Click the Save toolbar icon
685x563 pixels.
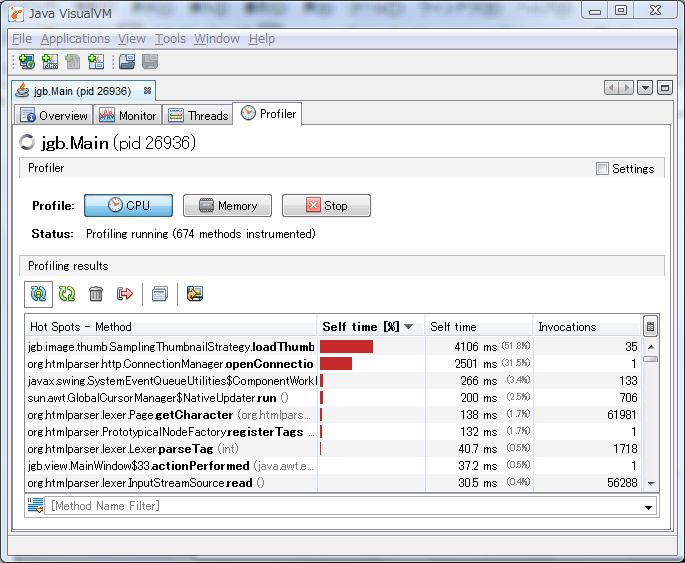tap(150, 62)
